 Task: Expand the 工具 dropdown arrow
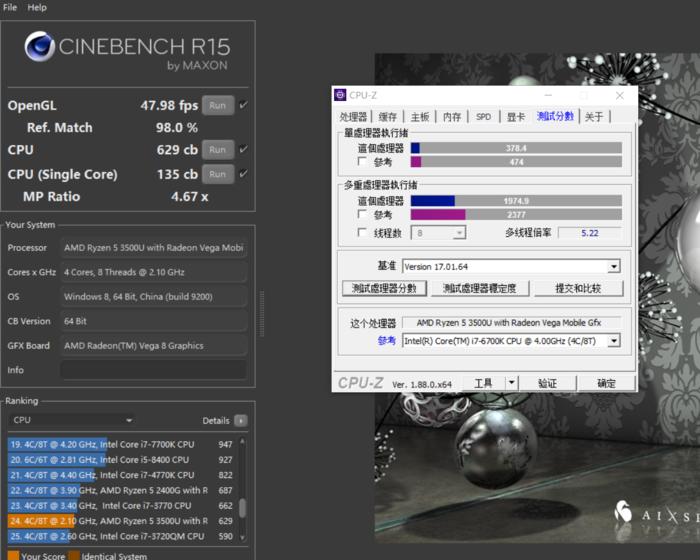pyautogui.click(x=512, y=383)
